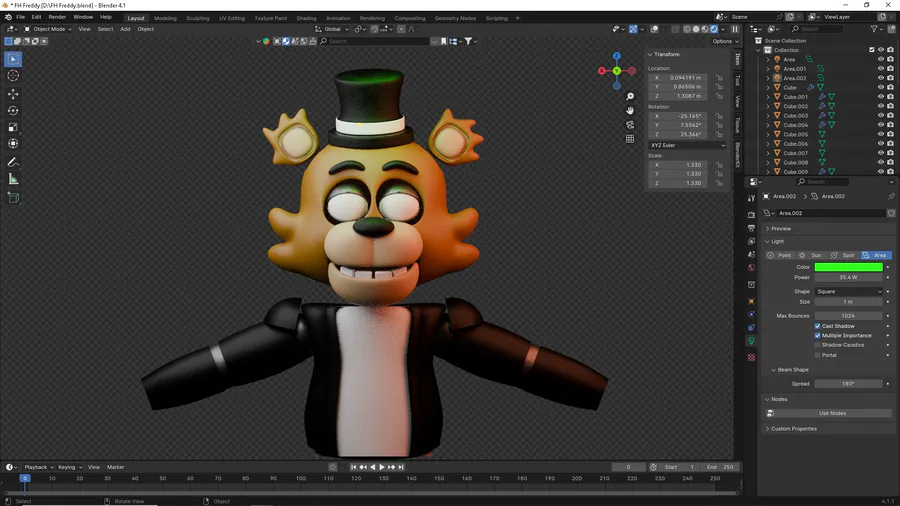Activate the Scale tool
The height and width of the screenshot is (506, 900).
point(13,127)
